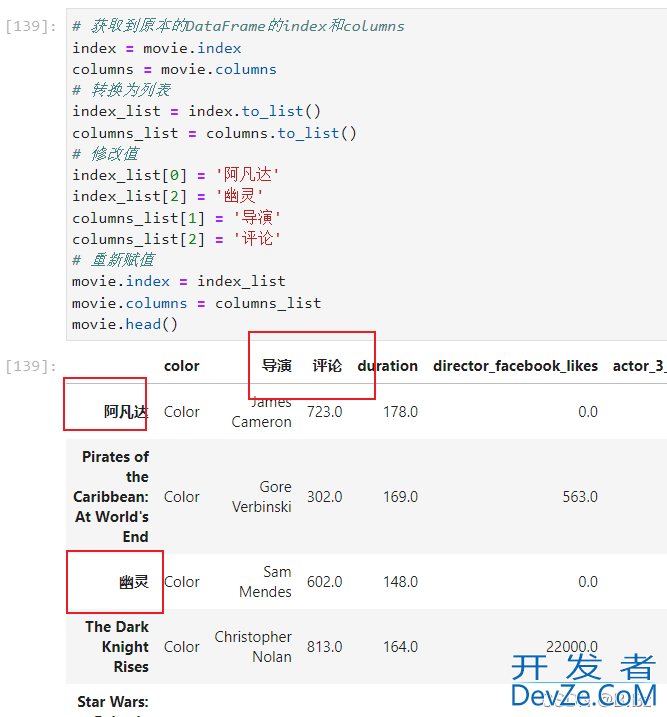667x717 pixels.
Task: Click the output prompt label [139]
Action: coord(31,367)
